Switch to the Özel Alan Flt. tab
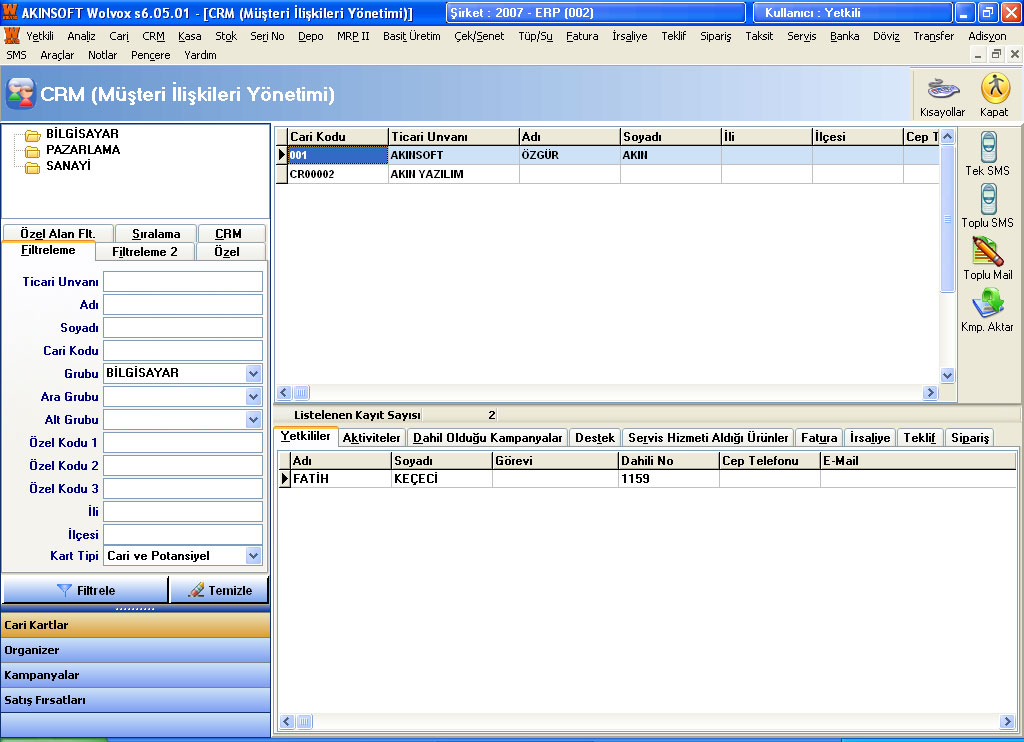1024x742 pixels. coord(58,233)
